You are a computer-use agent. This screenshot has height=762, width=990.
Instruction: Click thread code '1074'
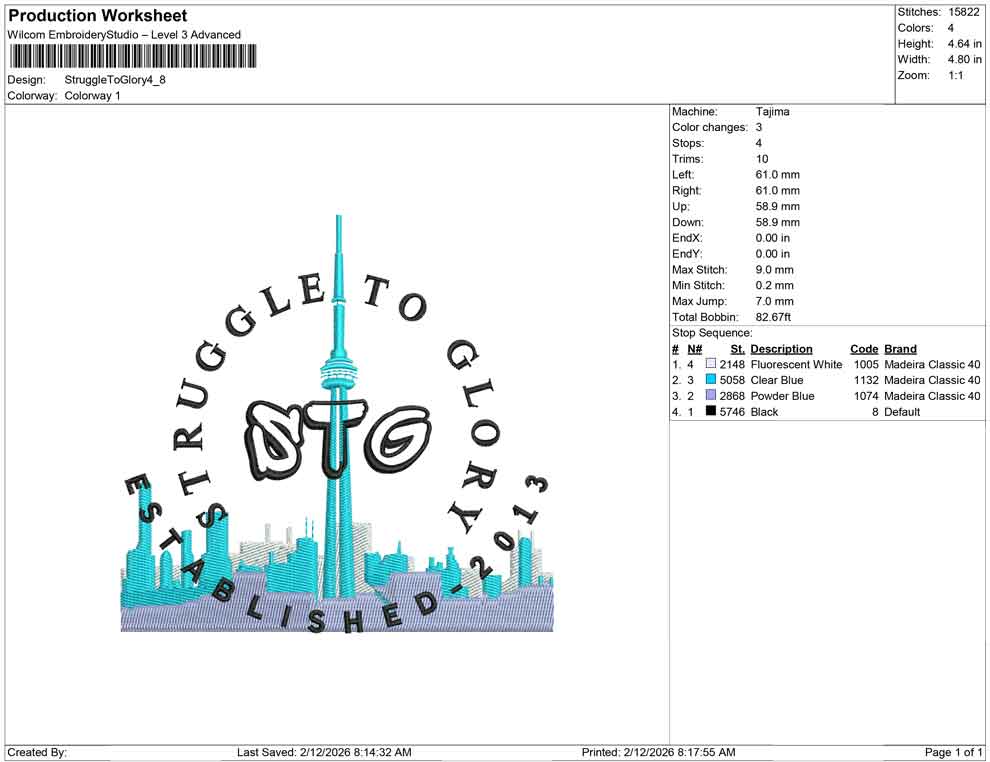click(866, 395)
